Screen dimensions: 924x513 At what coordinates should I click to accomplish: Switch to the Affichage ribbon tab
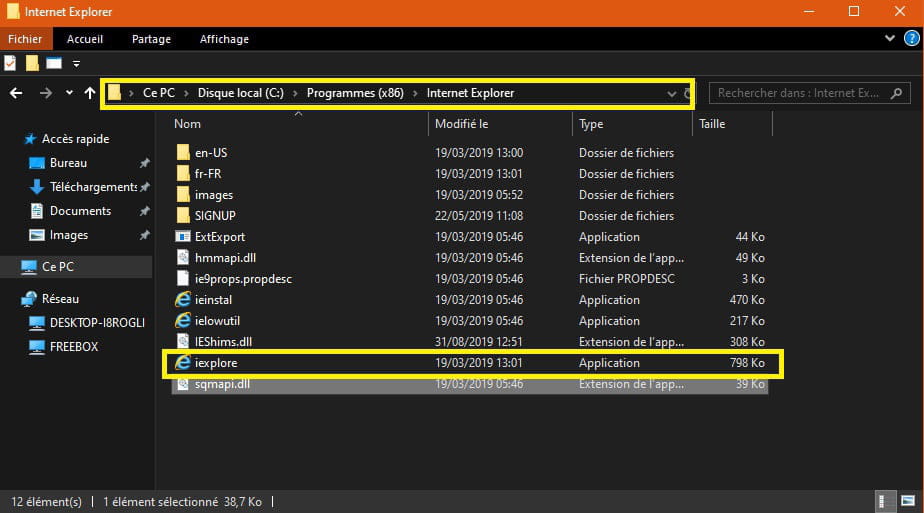tap(224, 39)
